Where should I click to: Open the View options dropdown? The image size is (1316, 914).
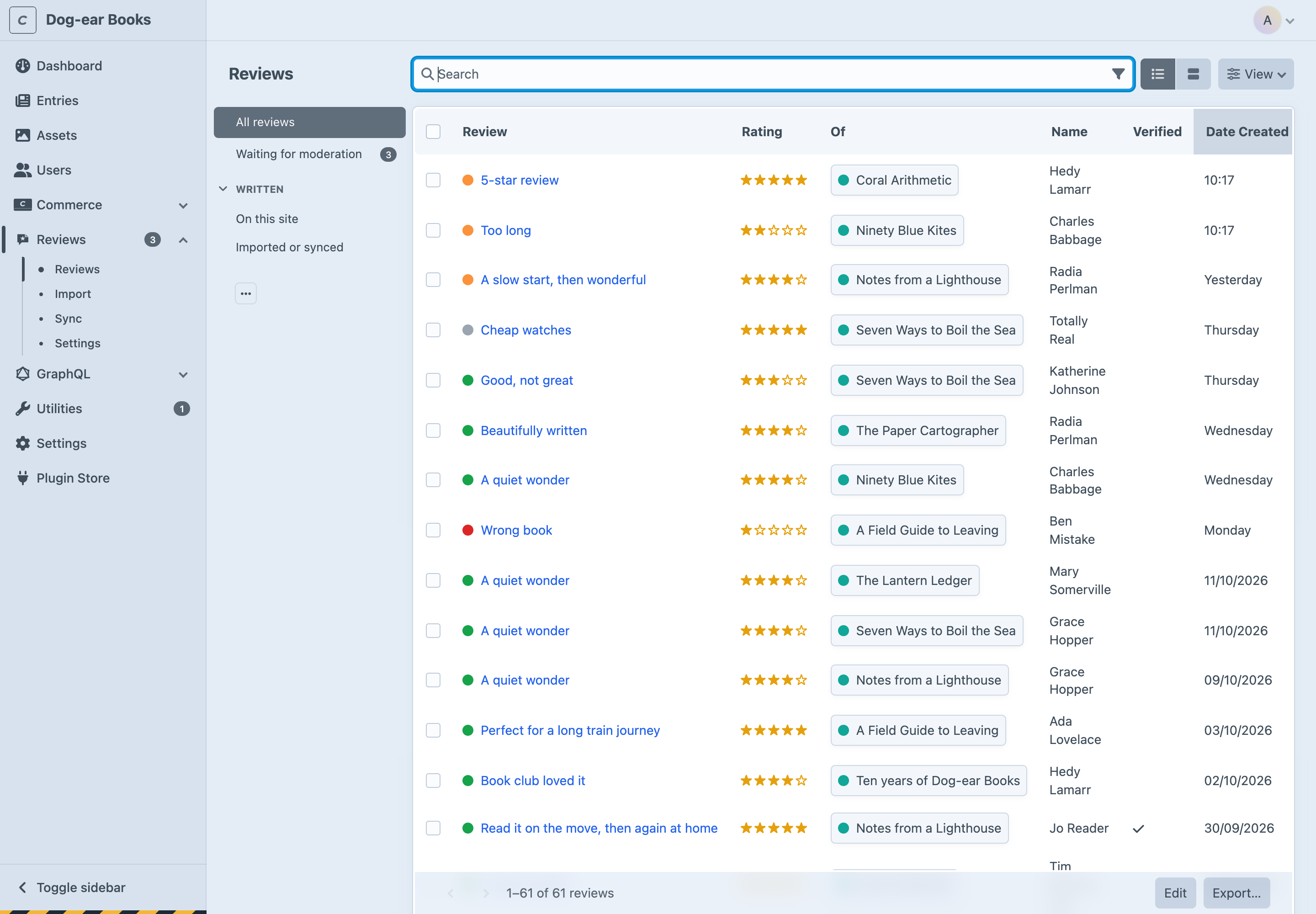point(1255,74)
